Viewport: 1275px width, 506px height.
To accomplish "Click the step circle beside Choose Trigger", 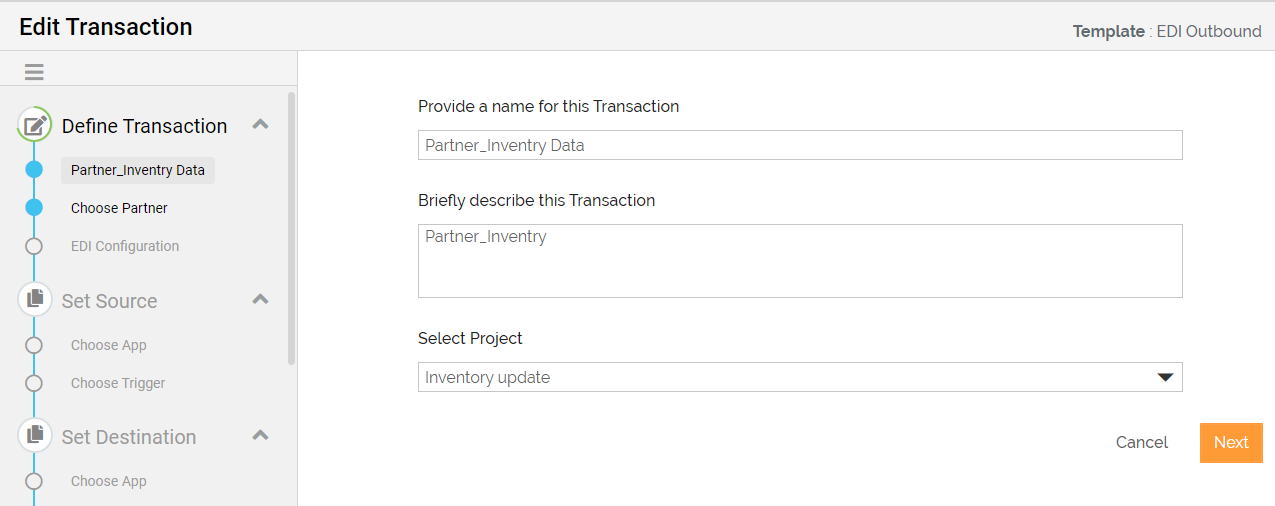I will tap(34, 383).
